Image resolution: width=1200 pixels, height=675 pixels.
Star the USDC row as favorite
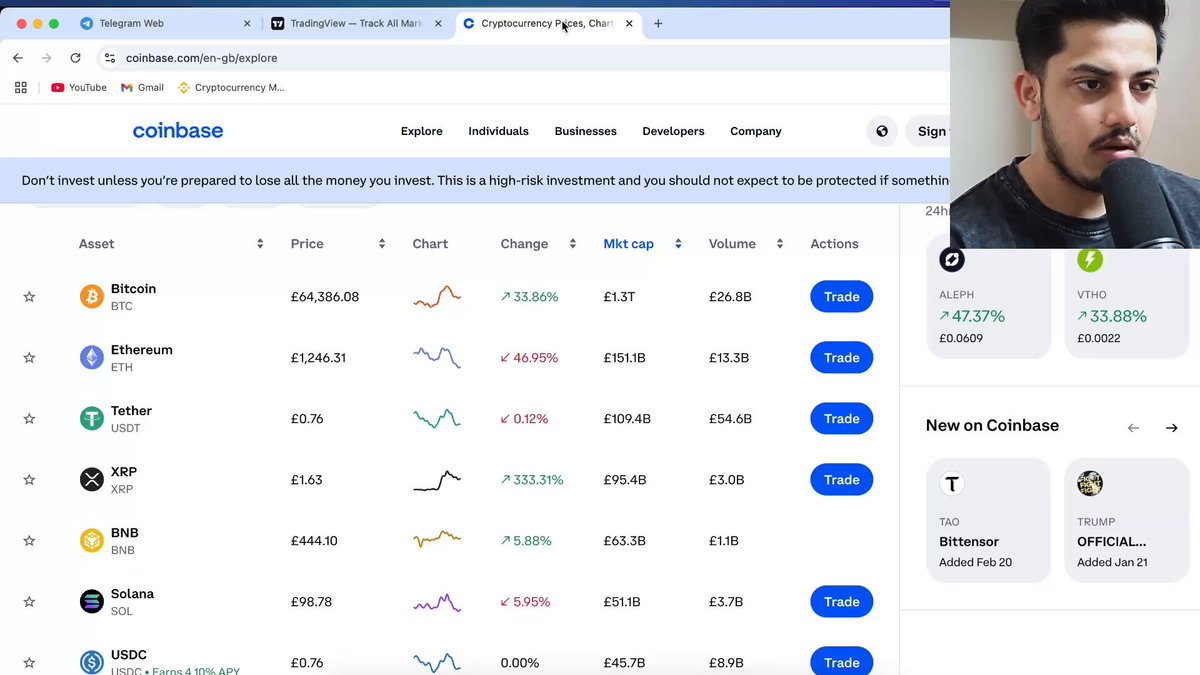29,663
